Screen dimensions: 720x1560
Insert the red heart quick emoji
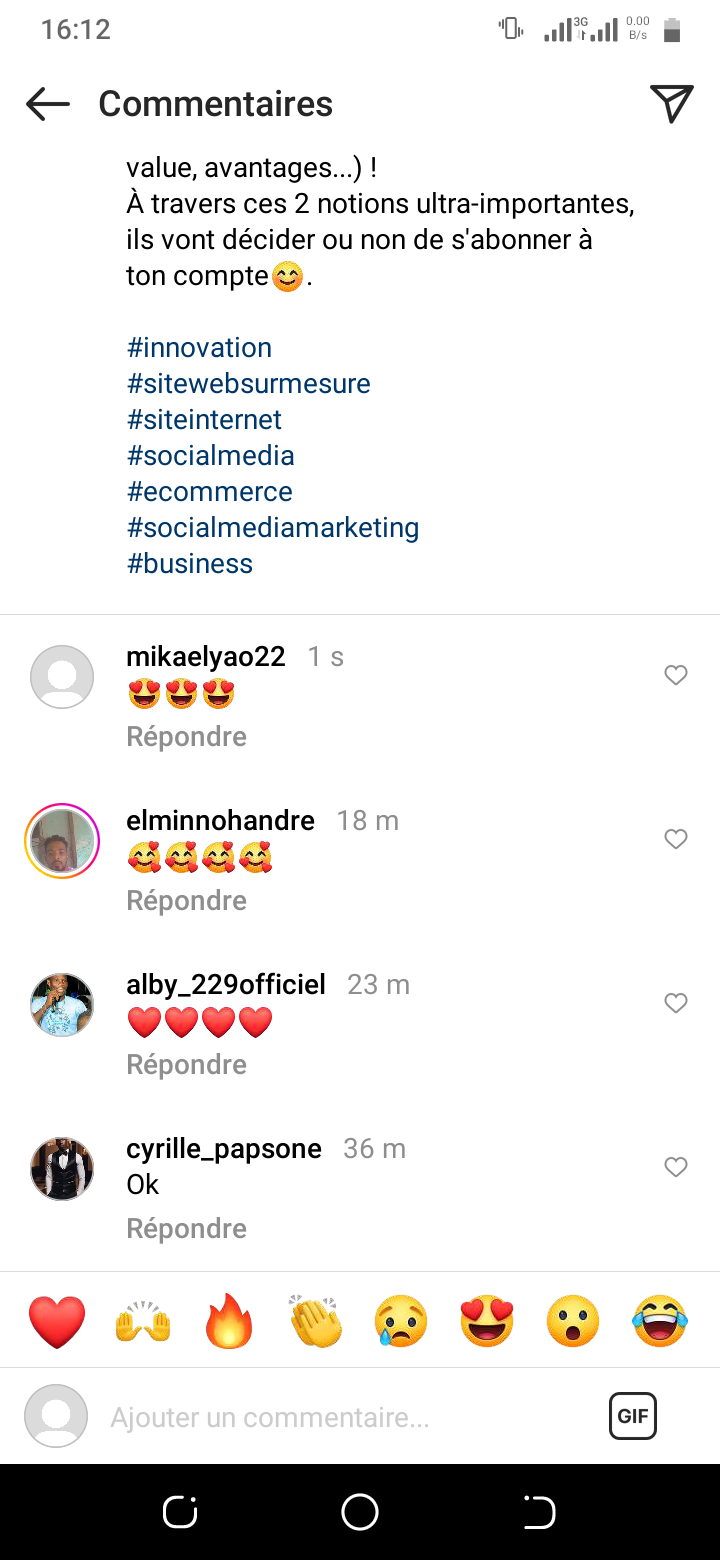[57, 1321]
